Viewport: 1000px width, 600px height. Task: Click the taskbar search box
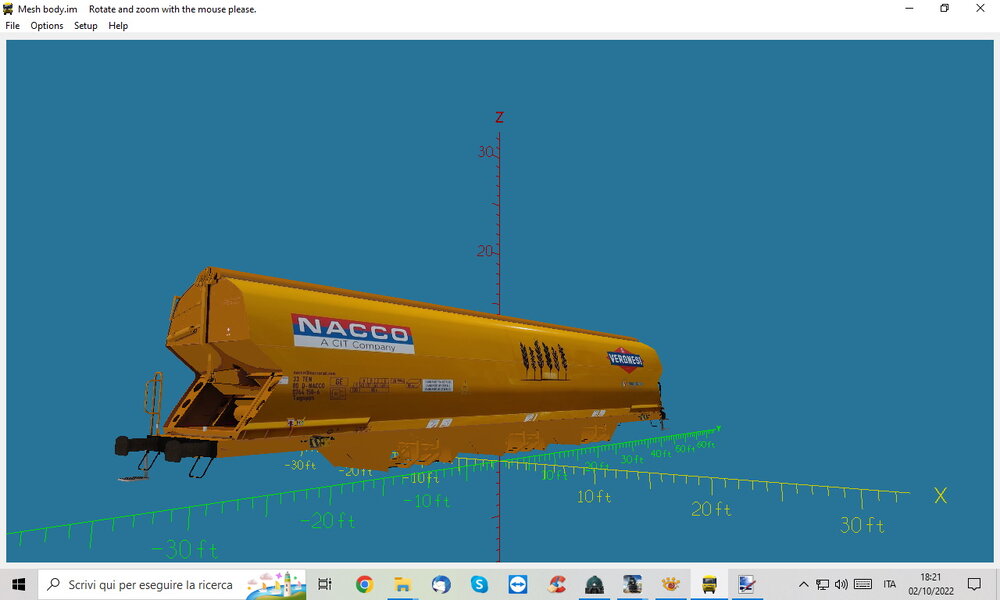click(172, 584)
